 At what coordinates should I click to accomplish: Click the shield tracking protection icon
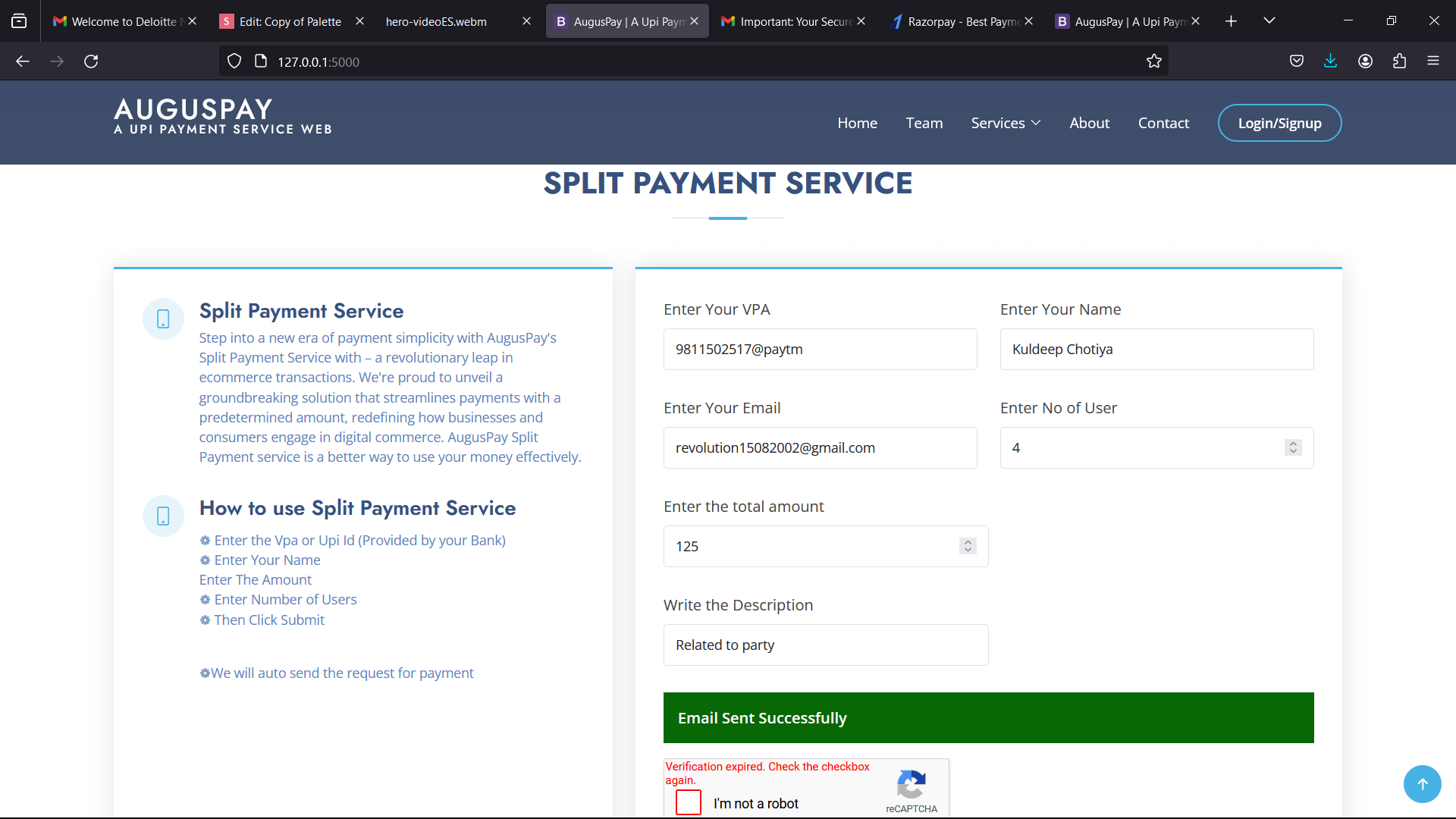pos(234,61)
